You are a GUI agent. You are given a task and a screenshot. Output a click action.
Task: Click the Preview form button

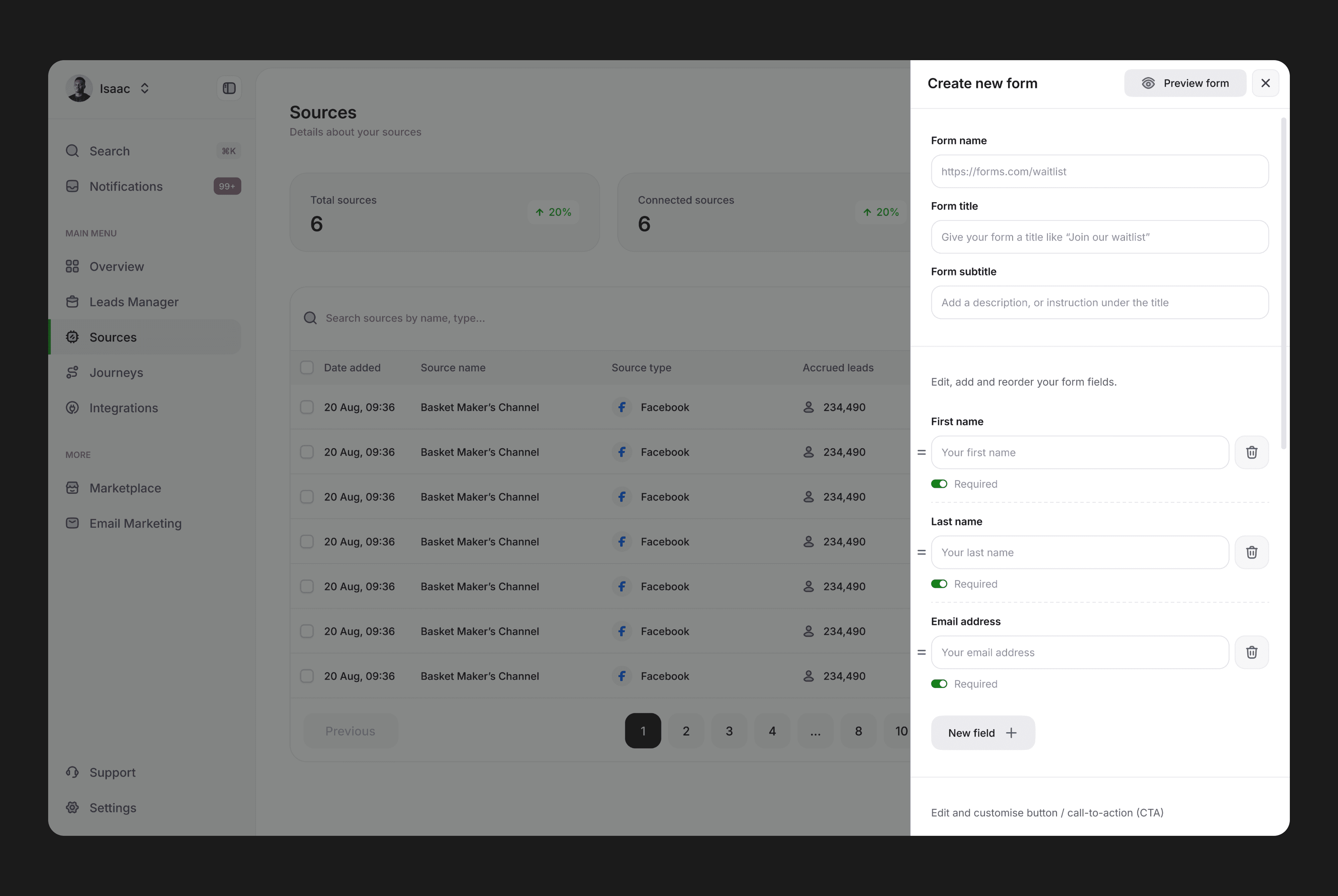pos(1185,84)
